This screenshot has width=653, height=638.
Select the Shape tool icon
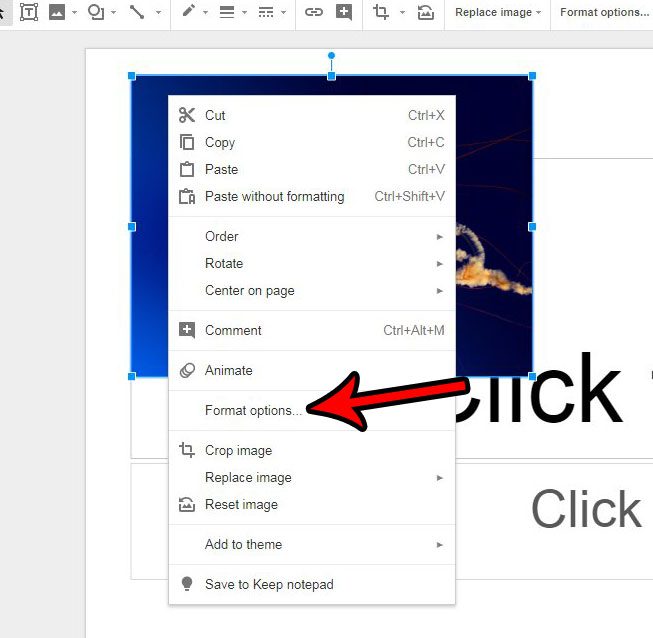(x=95, y=12)
